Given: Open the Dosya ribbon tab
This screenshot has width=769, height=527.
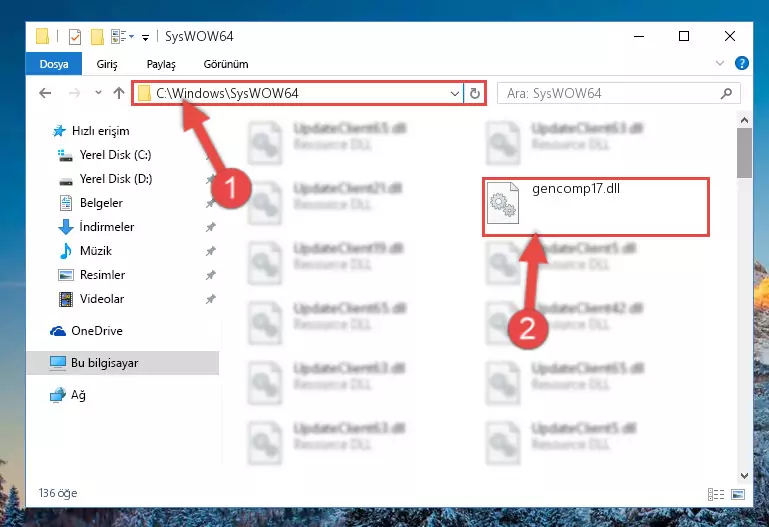Looking at the screenshot, I should (54, 64).
